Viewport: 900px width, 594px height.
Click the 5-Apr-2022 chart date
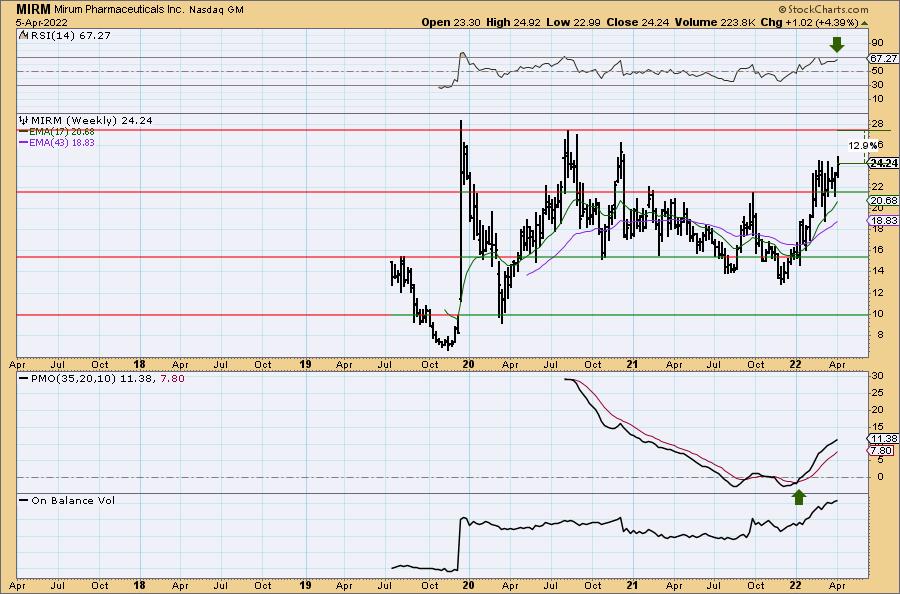point(42,23)
